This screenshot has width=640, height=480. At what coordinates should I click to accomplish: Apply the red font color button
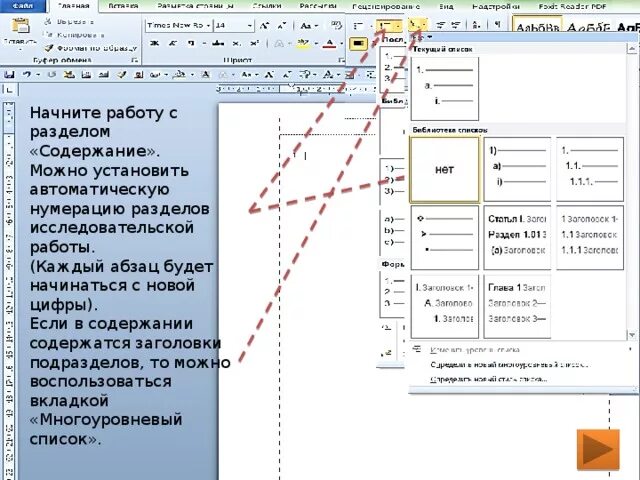(x=330, y=43)
